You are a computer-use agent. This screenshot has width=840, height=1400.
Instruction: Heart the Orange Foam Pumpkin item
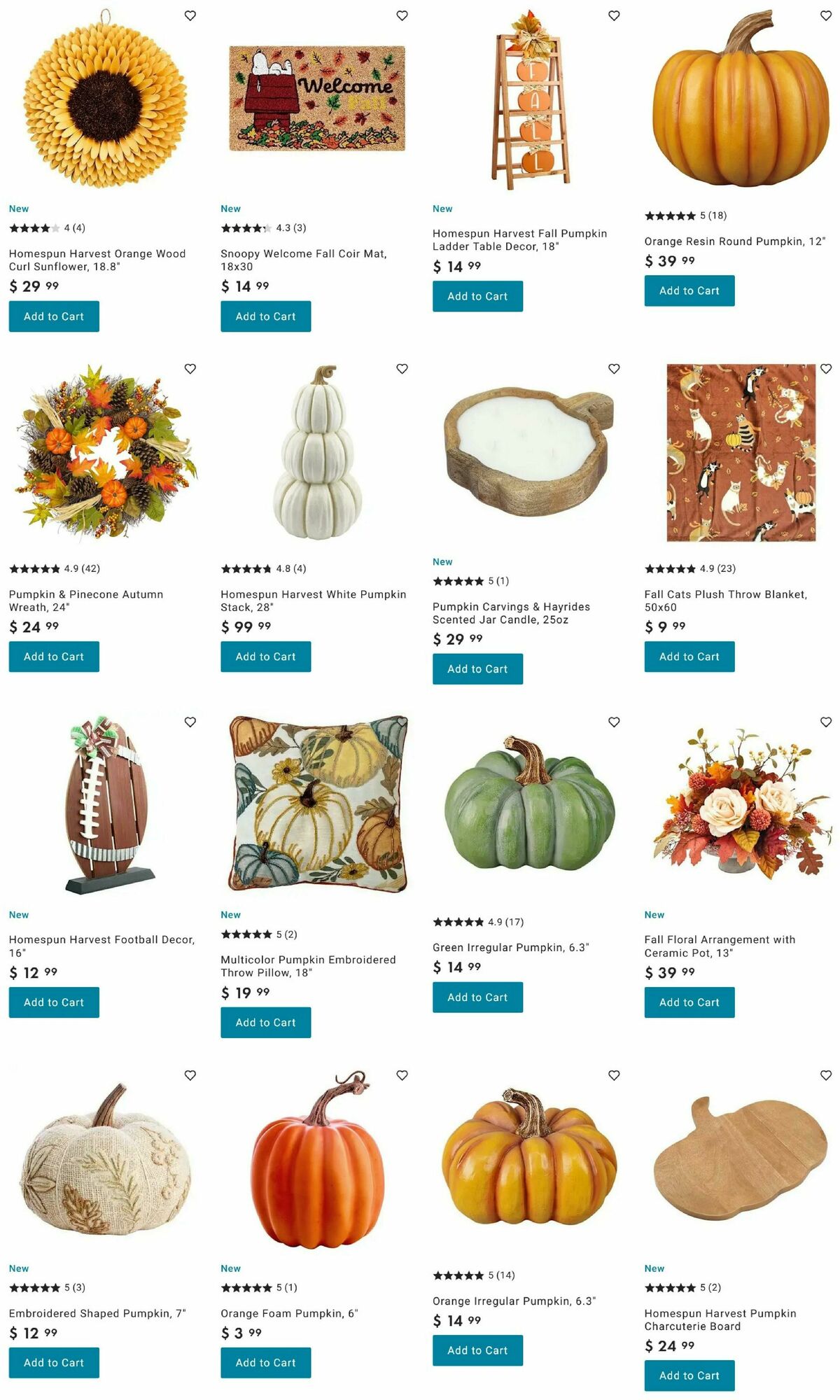coord(402,1075)
